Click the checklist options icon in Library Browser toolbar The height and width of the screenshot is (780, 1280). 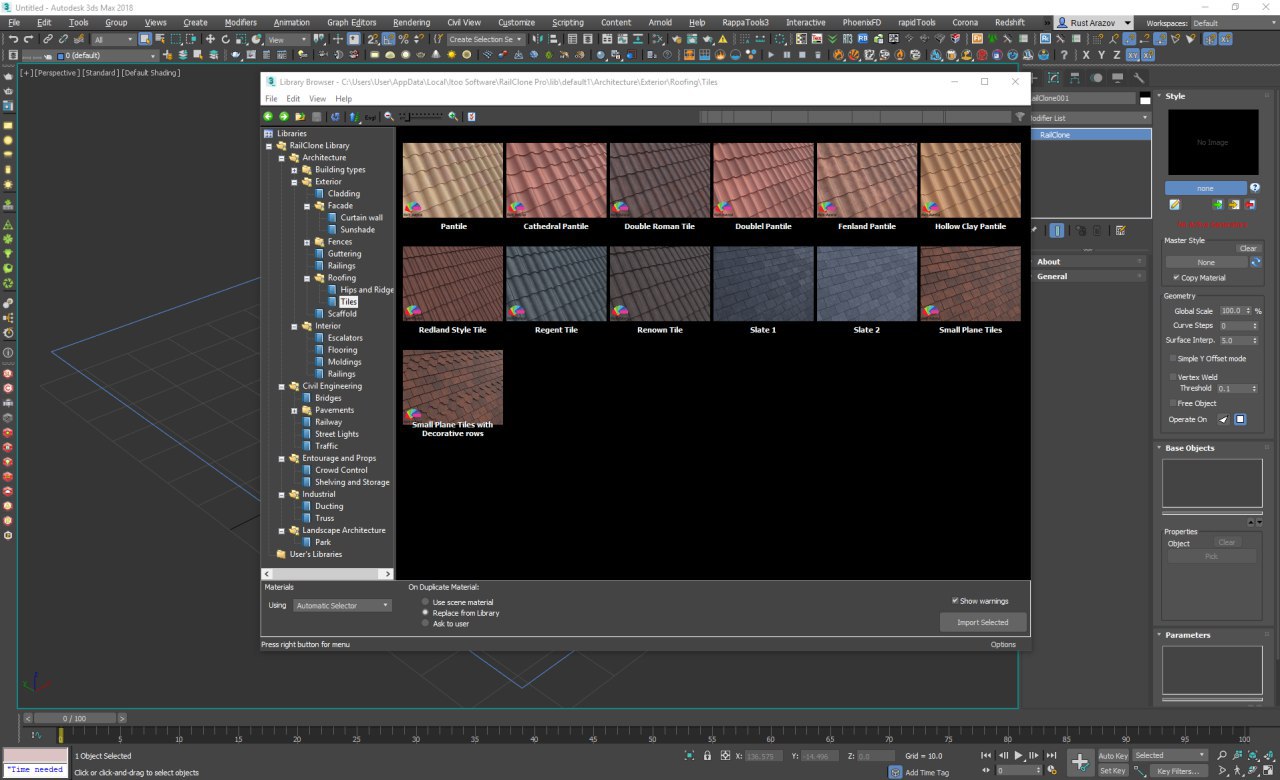point(471,117)
